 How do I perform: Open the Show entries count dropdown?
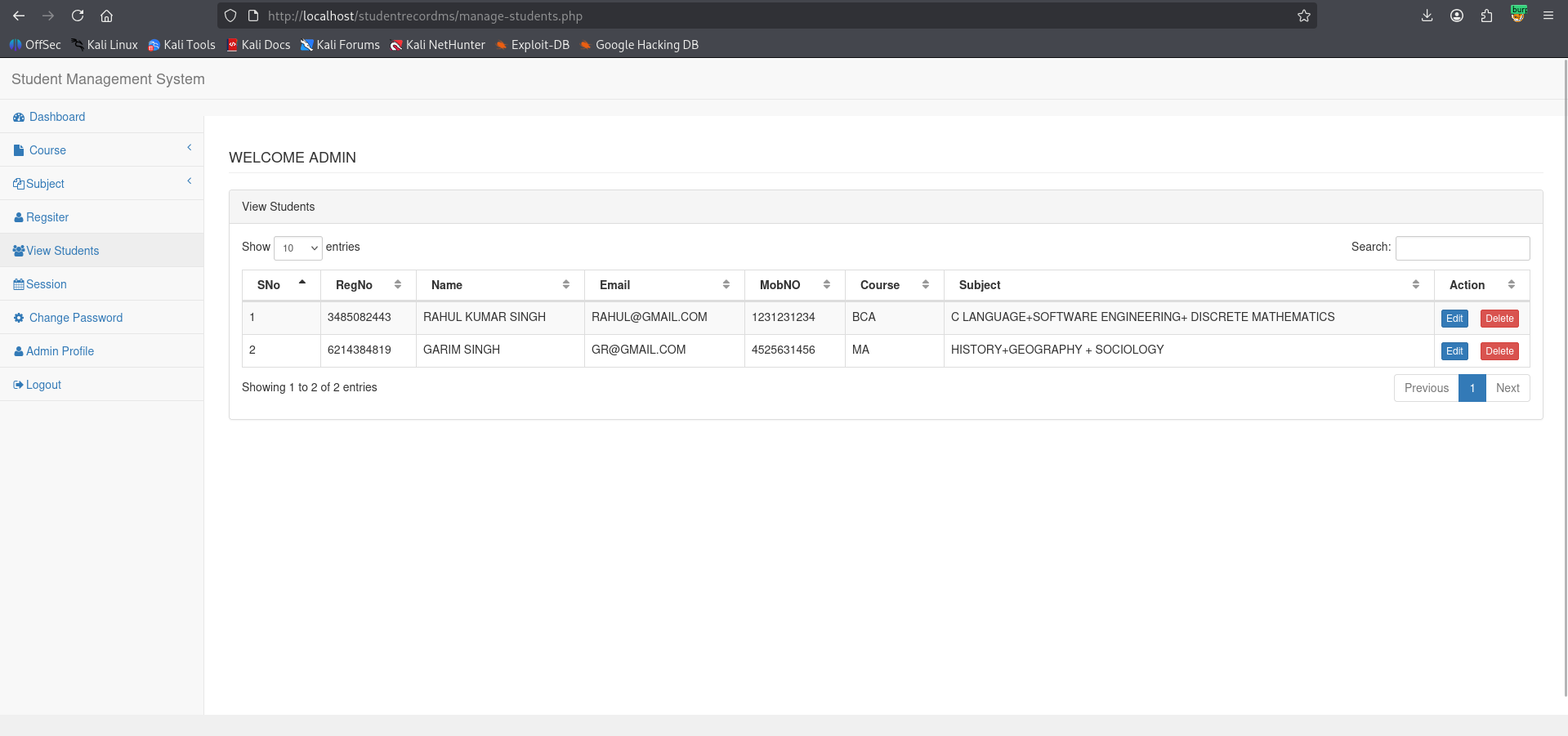pos(298,248)
